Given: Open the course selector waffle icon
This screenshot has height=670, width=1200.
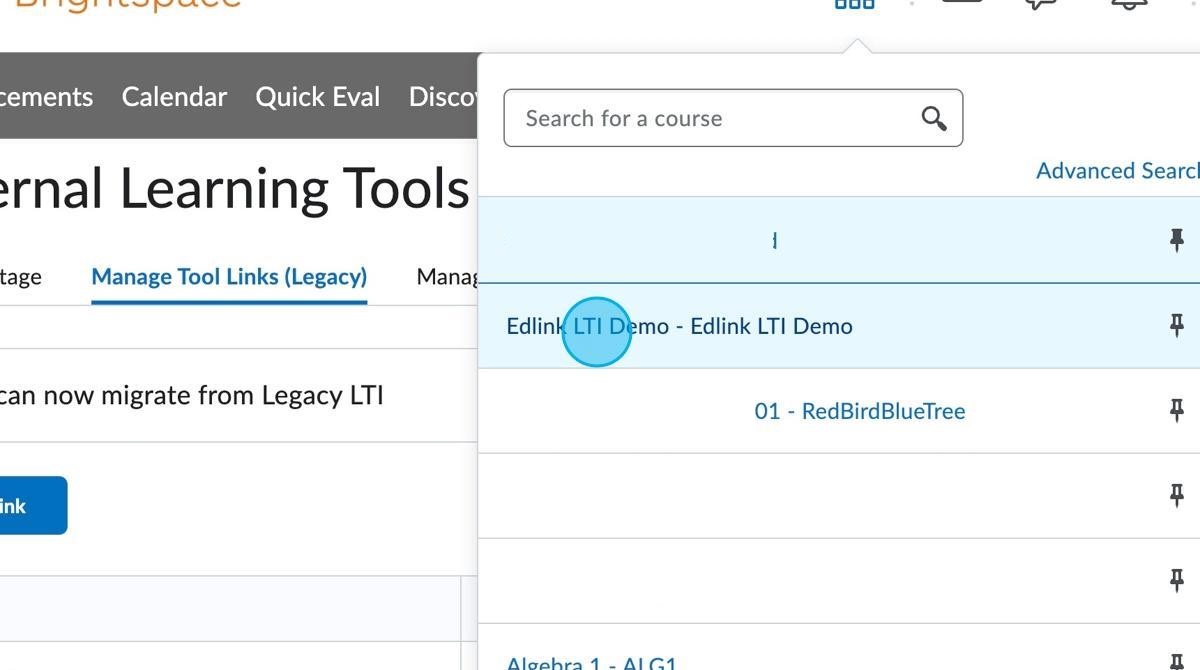Looking at the screenshot, I should click(x=855, y=5).
